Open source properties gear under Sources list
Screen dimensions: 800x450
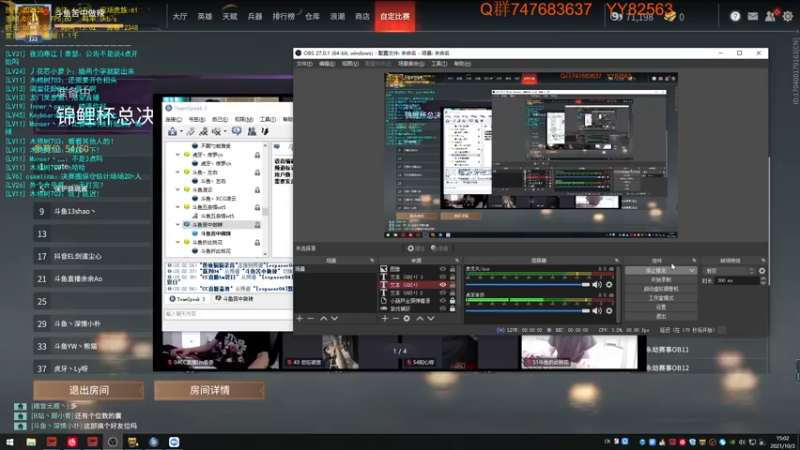coord(407,318)
